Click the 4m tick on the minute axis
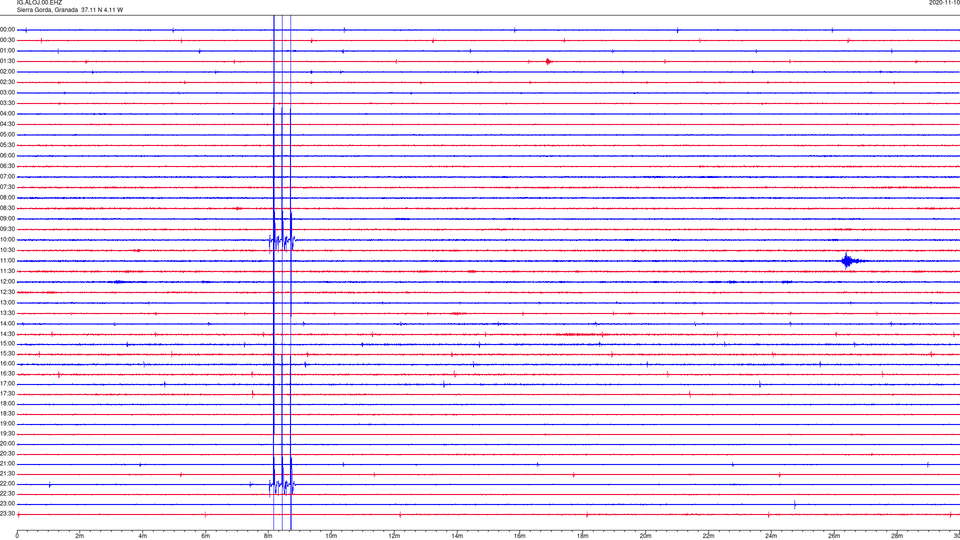 143,536
